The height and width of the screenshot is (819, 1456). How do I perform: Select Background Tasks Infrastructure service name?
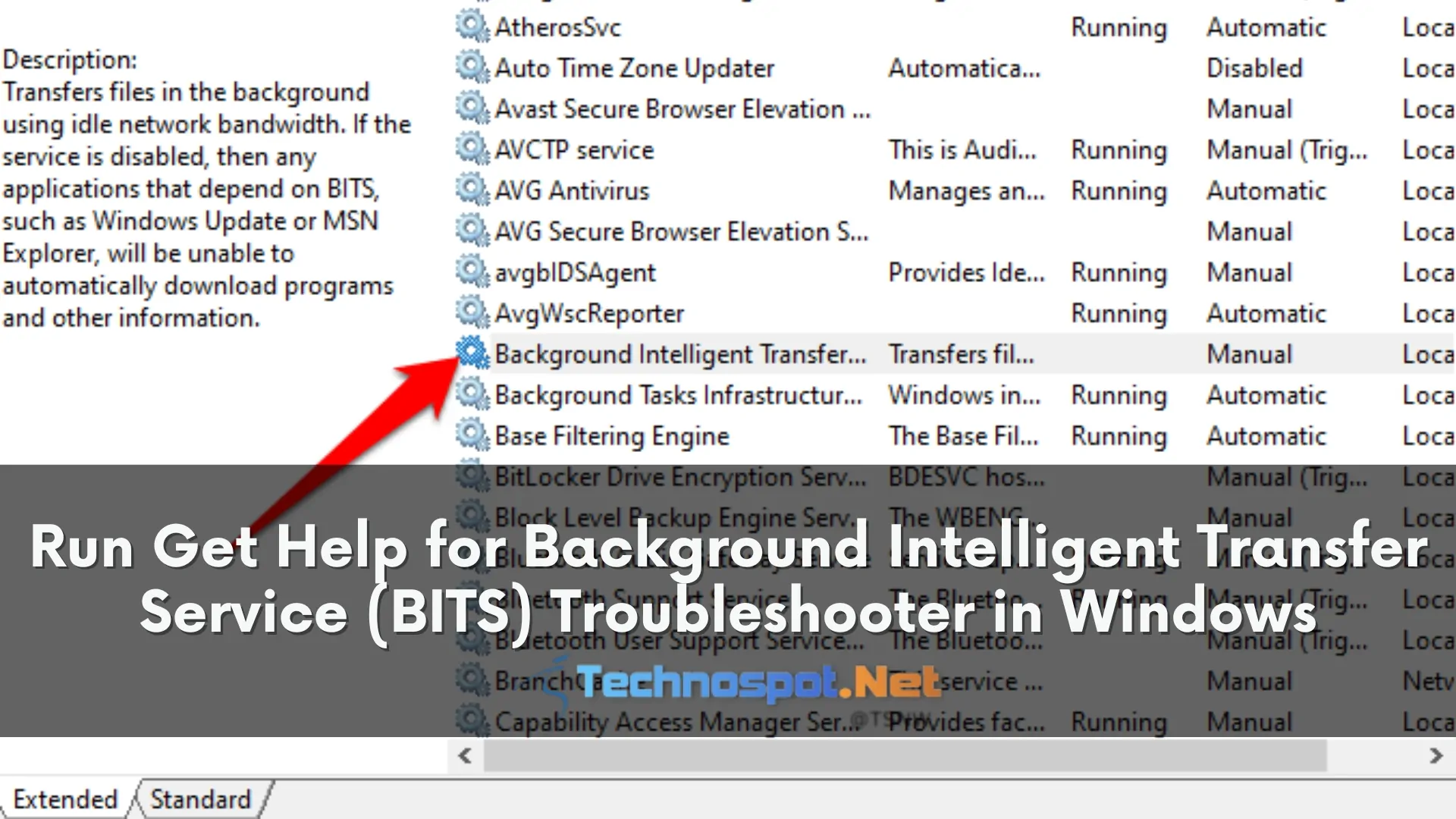[x=679, y=396]
